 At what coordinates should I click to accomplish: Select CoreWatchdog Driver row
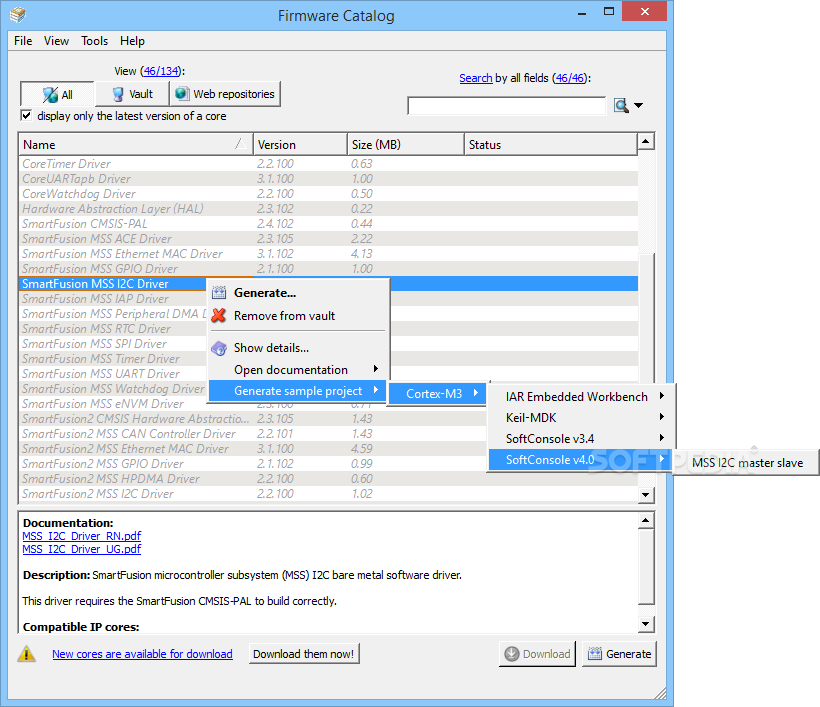pos(328,194)
